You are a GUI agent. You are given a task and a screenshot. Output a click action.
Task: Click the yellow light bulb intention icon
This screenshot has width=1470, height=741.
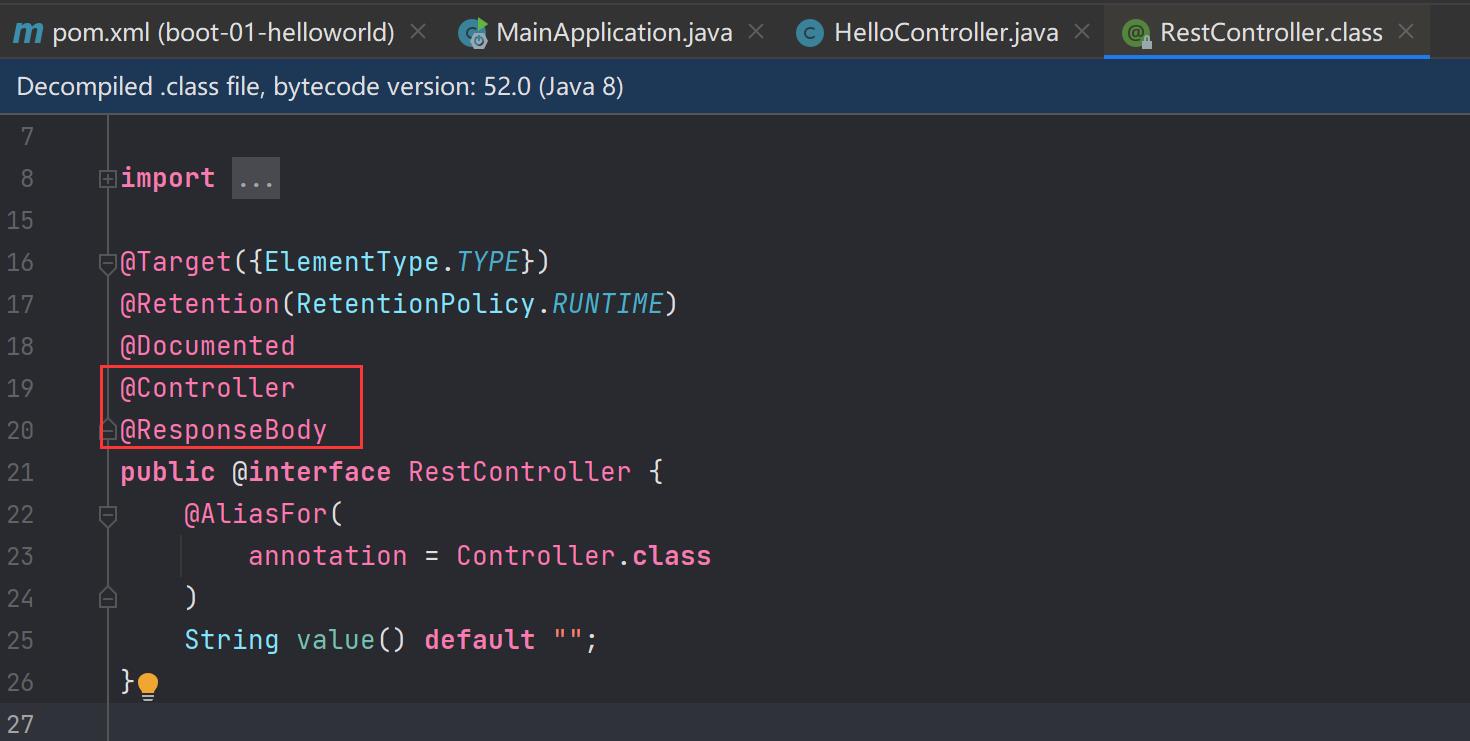(x=148, y=685)
